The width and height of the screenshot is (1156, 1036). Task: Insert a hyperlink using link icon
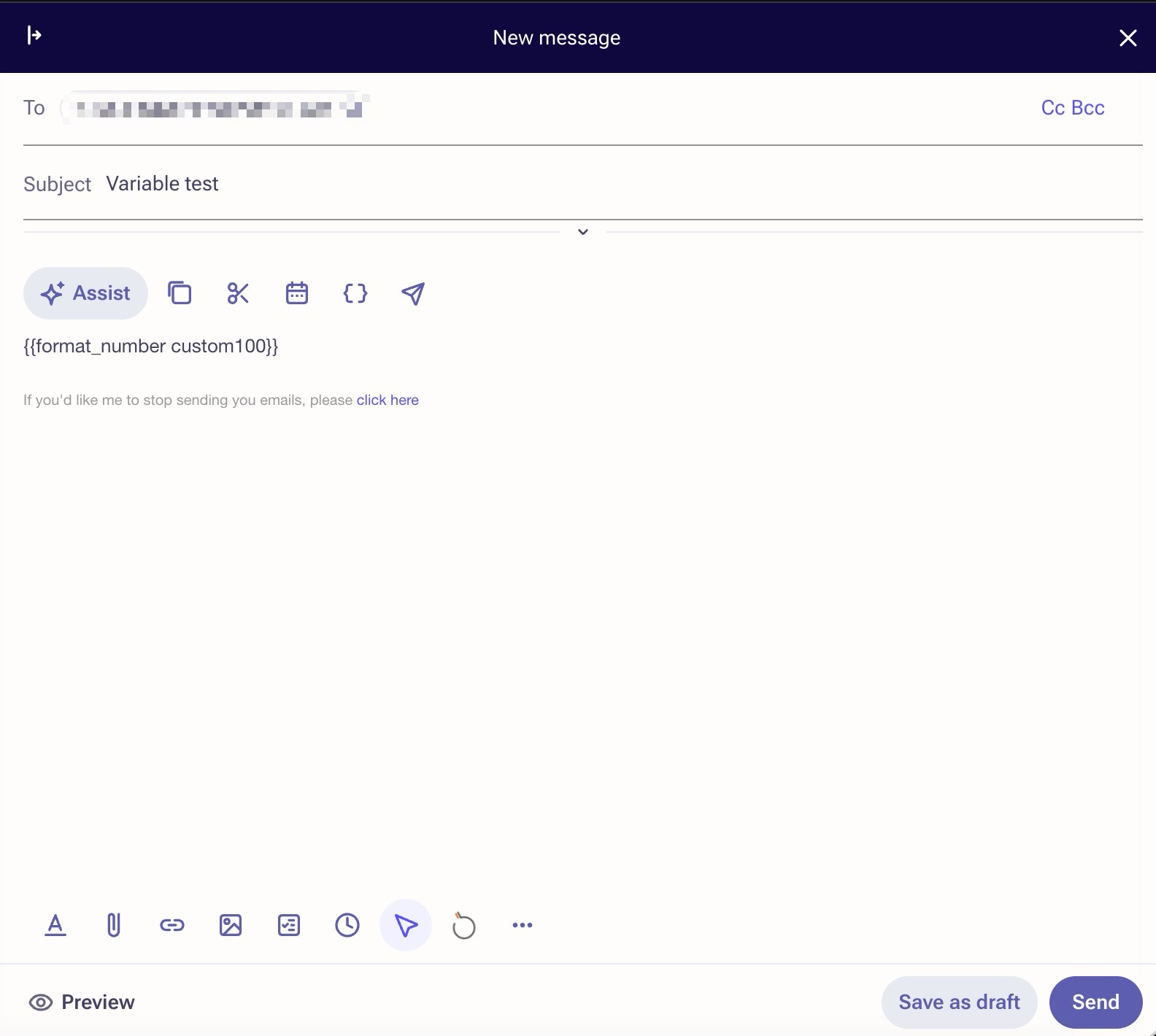coord(172,925)
